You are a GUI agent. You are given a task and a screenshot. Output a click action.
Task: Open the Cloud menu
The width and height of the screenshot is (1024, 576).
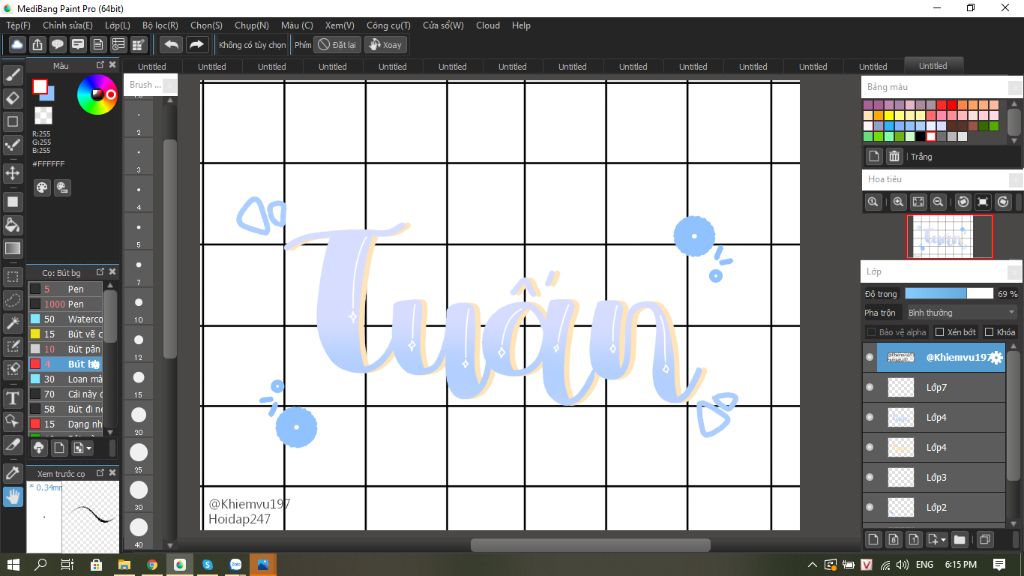click(488, 25)
